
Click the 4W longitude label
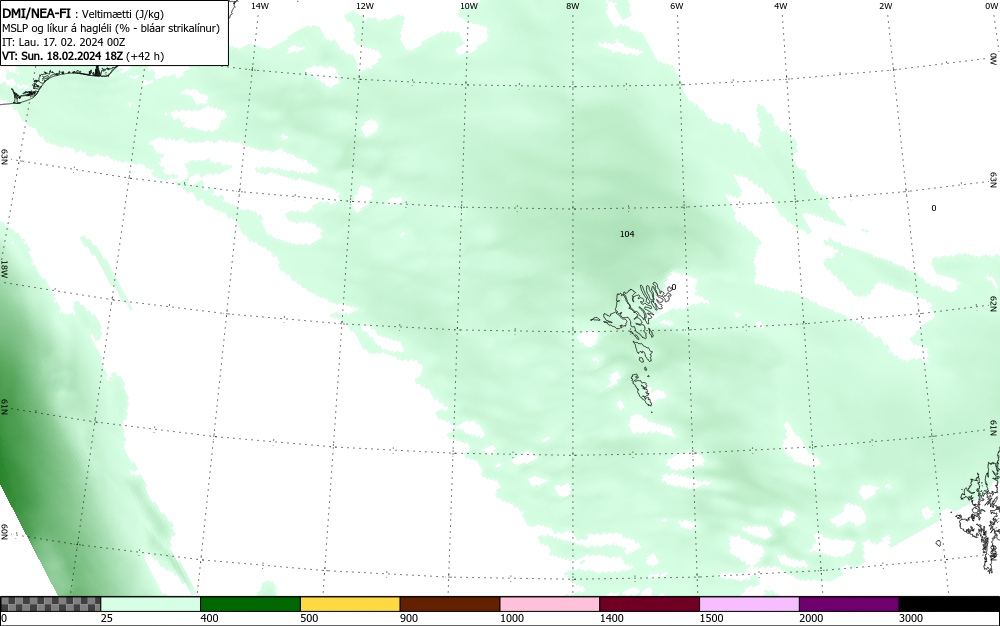tap(781, 6)
